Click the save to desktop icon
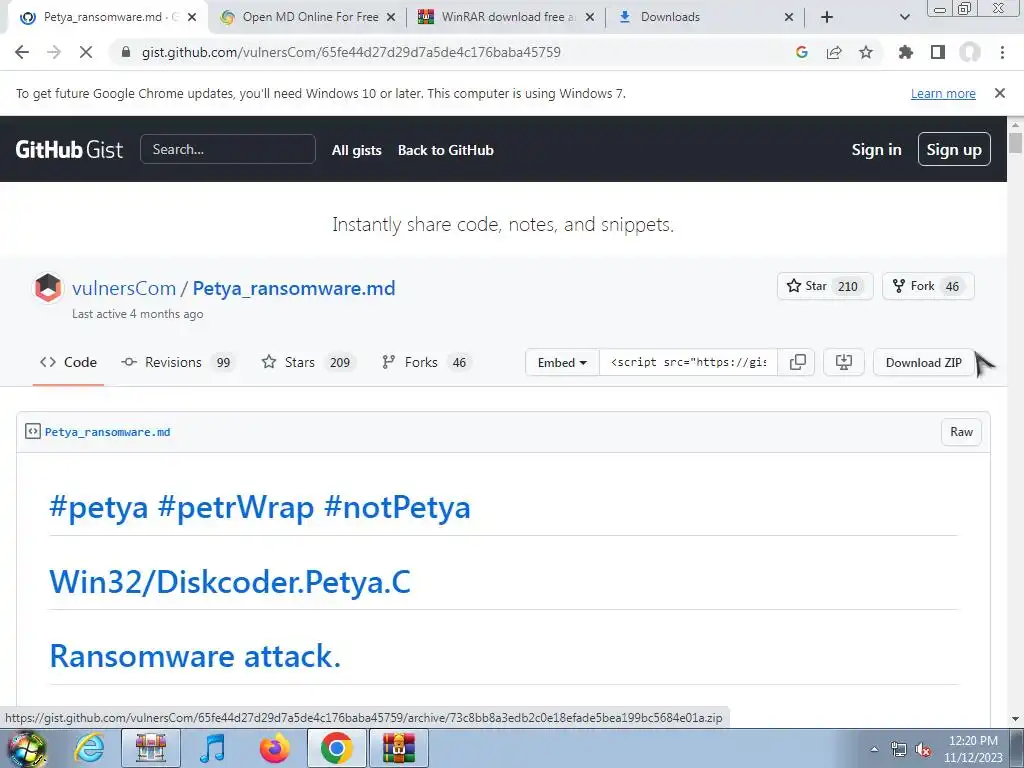This screenshot has width=1024, height=768. coord(844,362)
